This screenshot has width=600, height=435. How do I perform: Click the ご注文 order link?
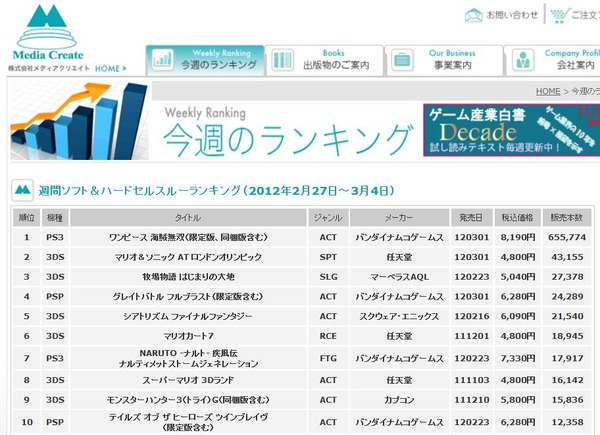[585, 15]
